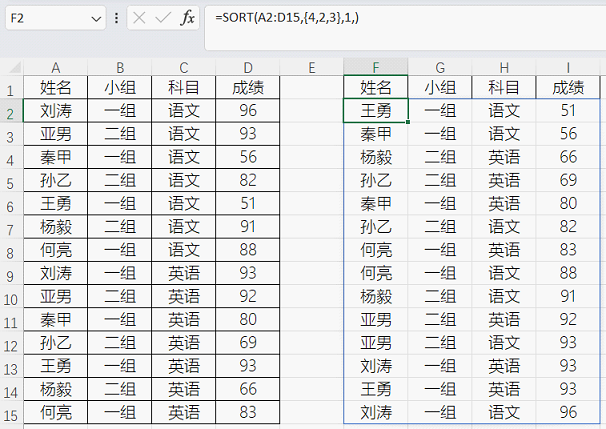The image size is (606, 429).
Task: Select column G header
Action: 440,68
